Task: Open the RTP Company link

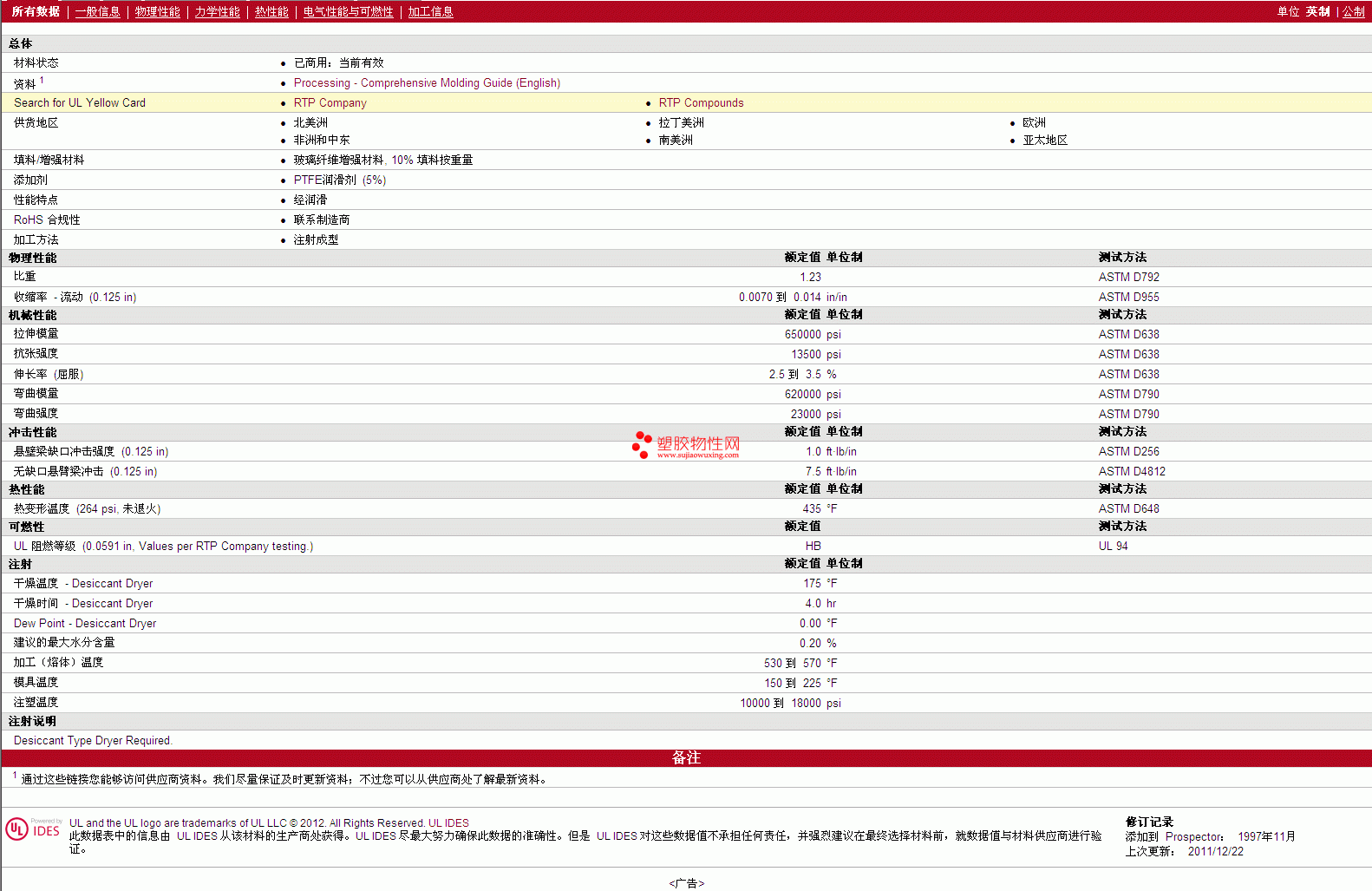Action: 330,103
